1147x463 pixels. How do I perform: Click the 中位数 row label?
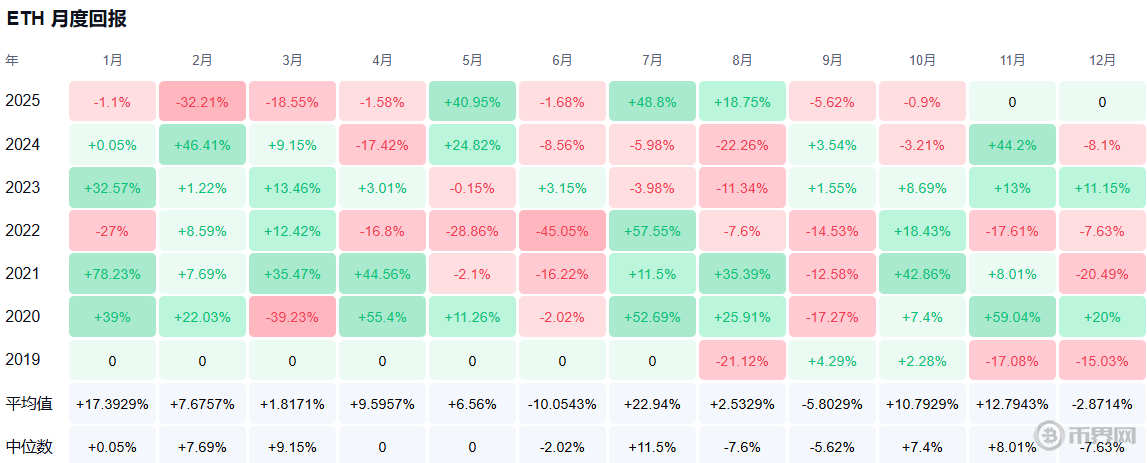[x=28, y=447]
